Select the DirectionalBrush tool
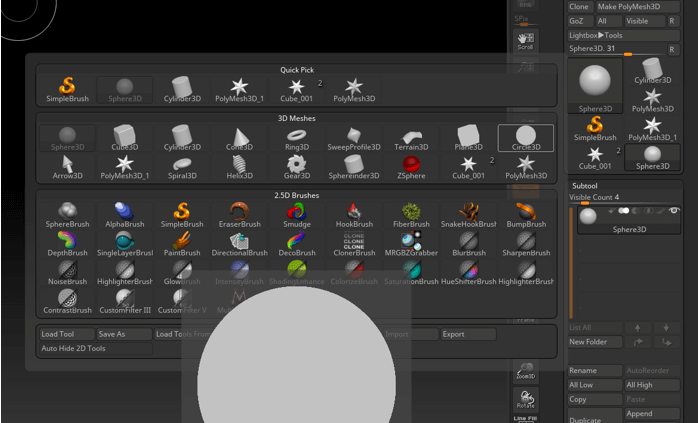 (239, 244)
